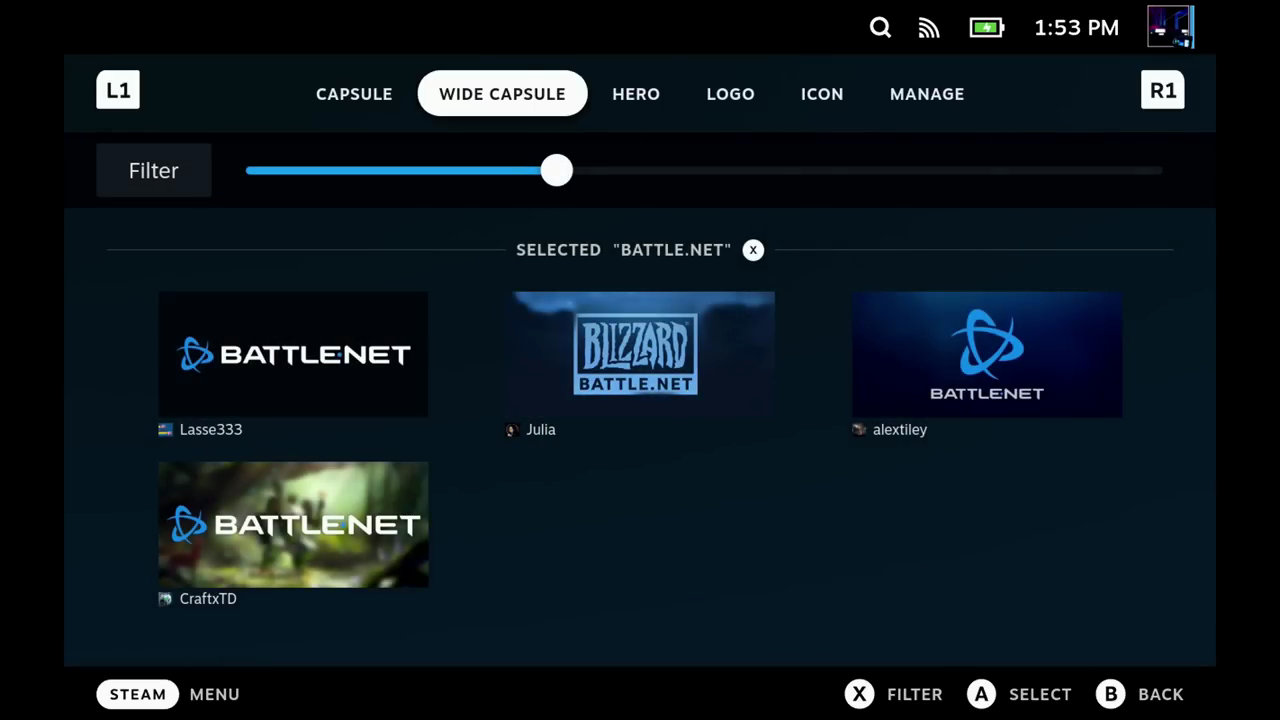Click the MENU label in footer
The width and height of the screenshot is (1280, 720).
click(214, 694)
